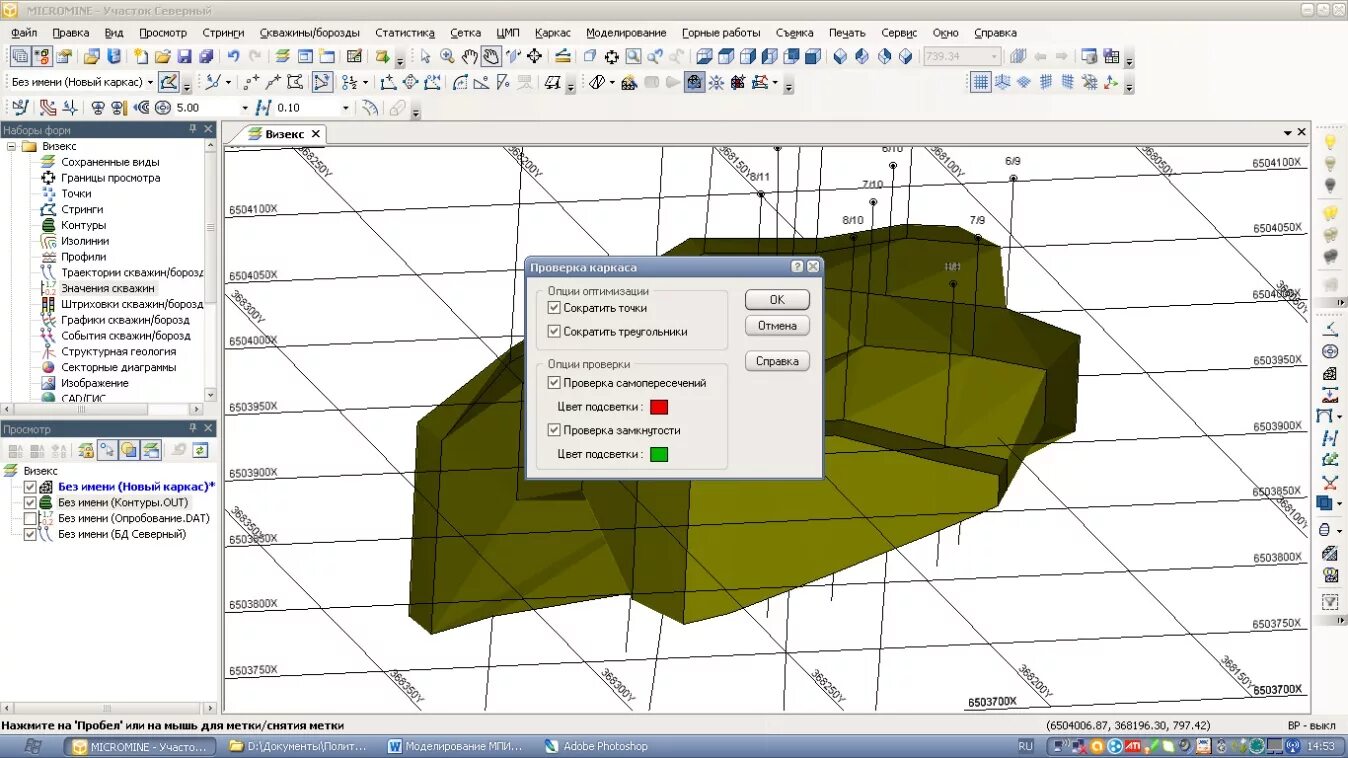
Task: Open the view tabs list dropdown arrow
Action: pyautogui.click(x=1288, y=133)
